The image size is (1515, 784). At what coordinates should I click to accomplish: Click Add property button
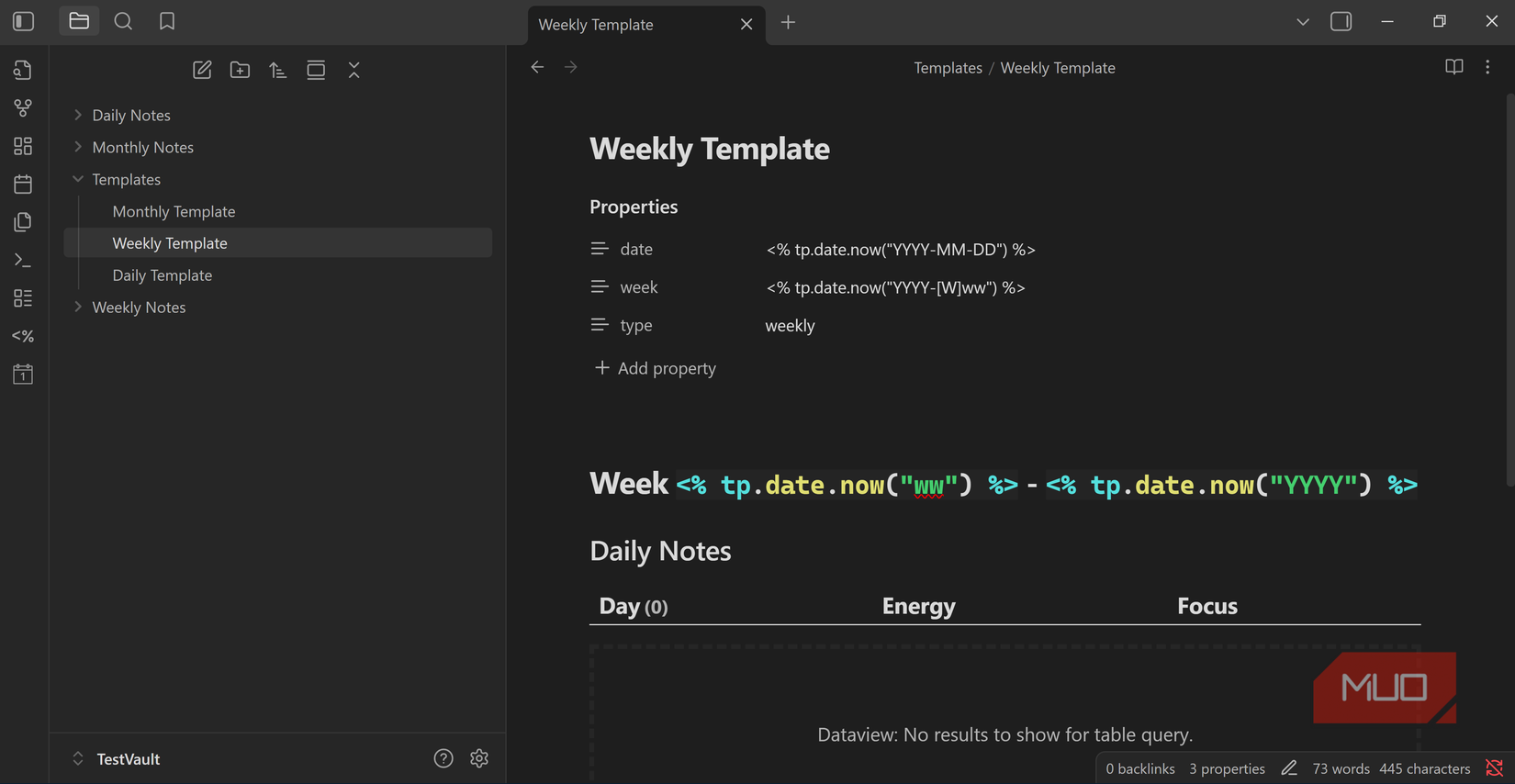coord(656,368)
